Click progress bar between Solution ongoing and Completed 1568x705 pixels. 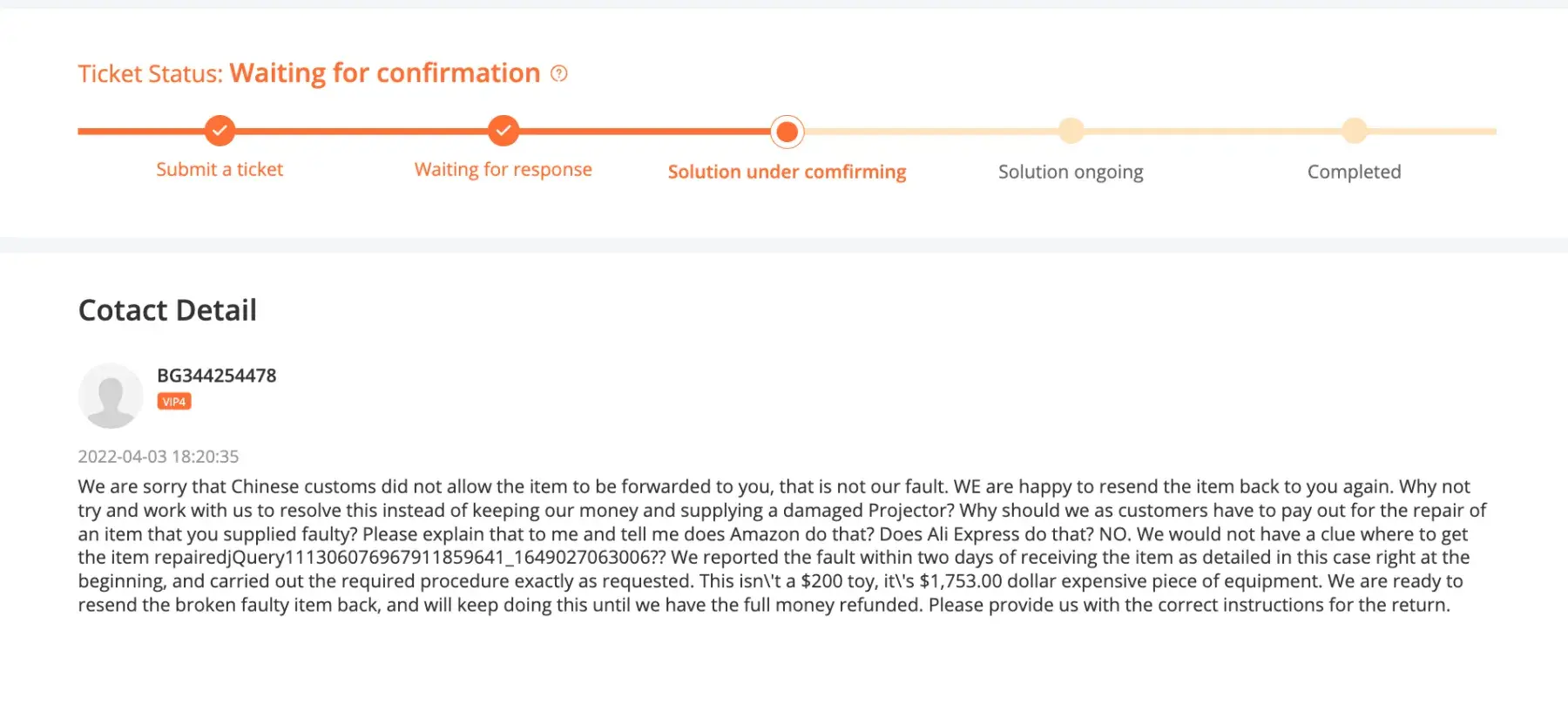[x=1213, y=131]
